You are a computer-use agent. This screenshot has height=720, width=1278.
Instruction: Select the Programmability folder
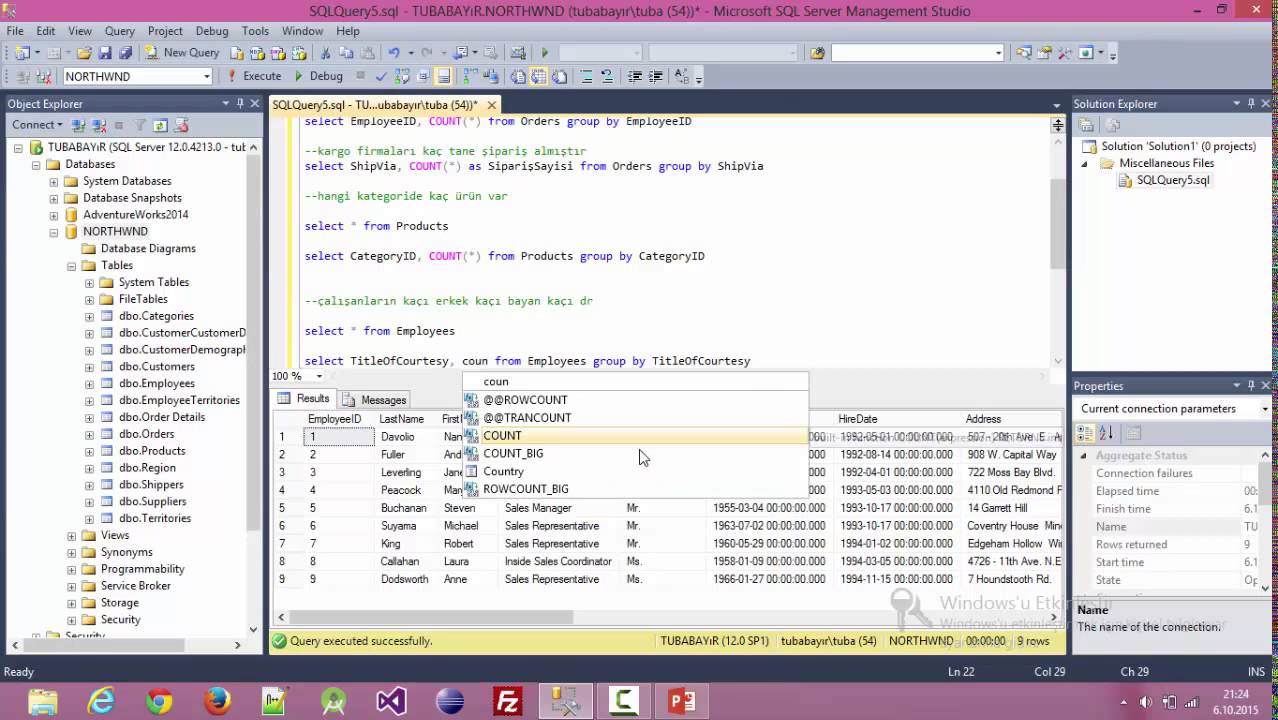142,569
